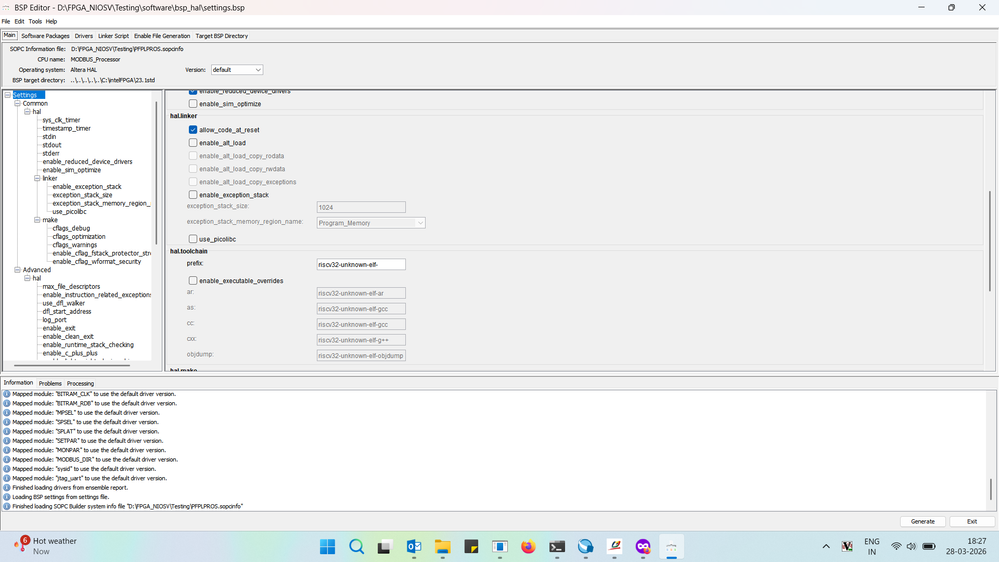Check enable_executable_overrides
Screen dimensions: 999x562
(192, 280)
